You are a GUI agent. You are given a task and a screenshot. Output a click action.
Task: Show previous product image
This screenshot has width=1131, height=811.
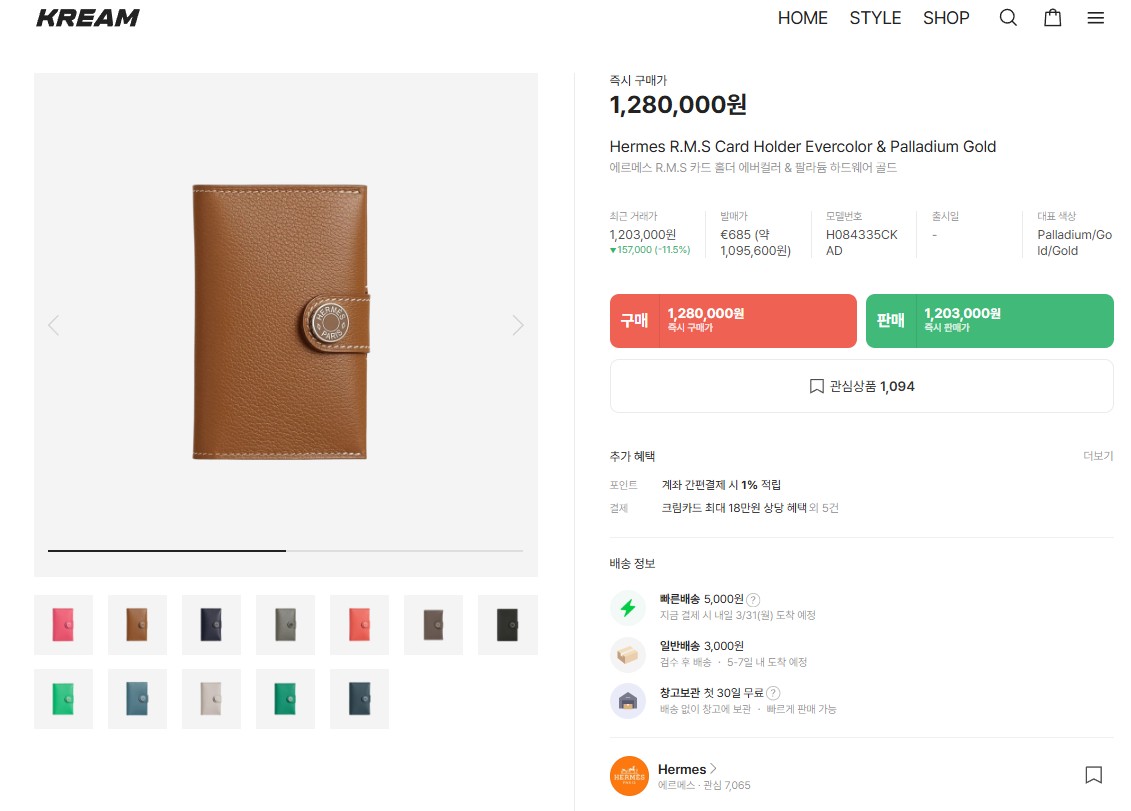point(54,325)
